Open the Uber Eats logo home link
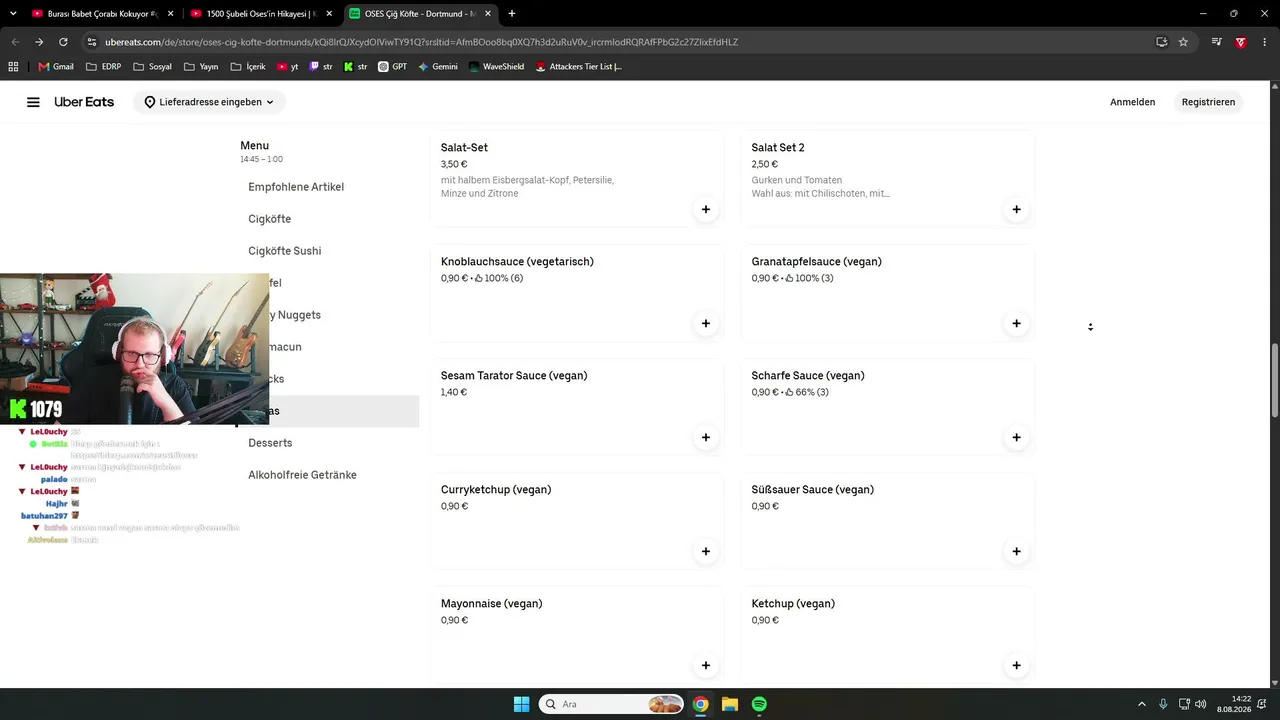 (84, 102)
